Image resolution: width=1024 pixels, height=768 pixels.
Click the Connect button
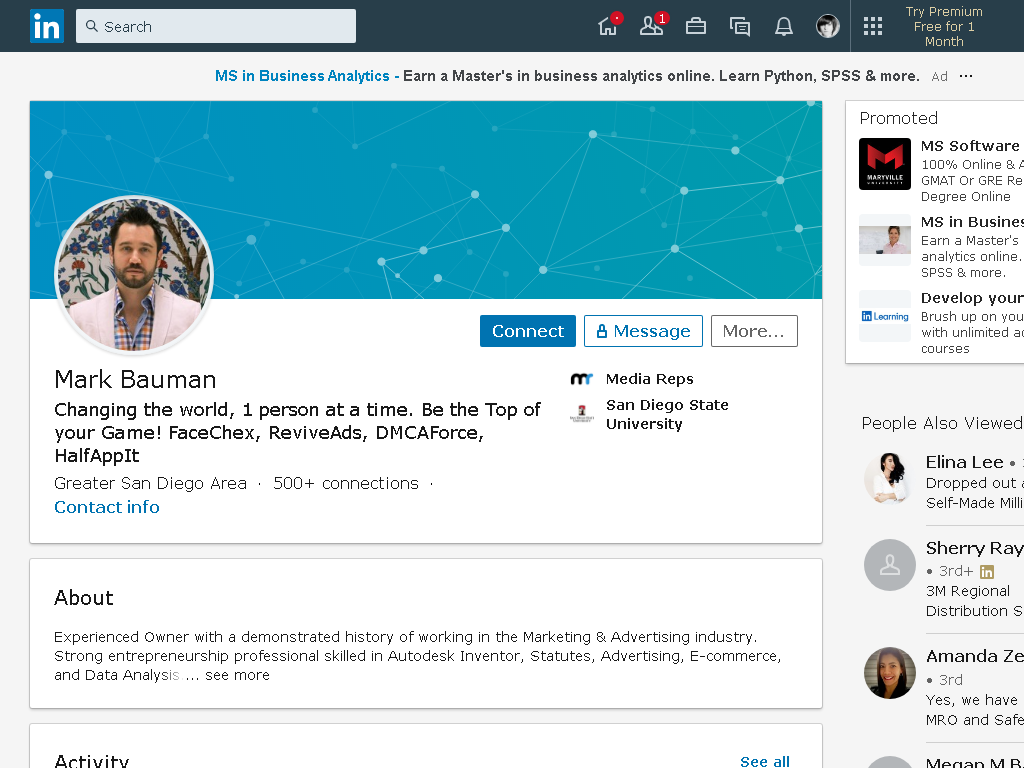coord(528,331)
